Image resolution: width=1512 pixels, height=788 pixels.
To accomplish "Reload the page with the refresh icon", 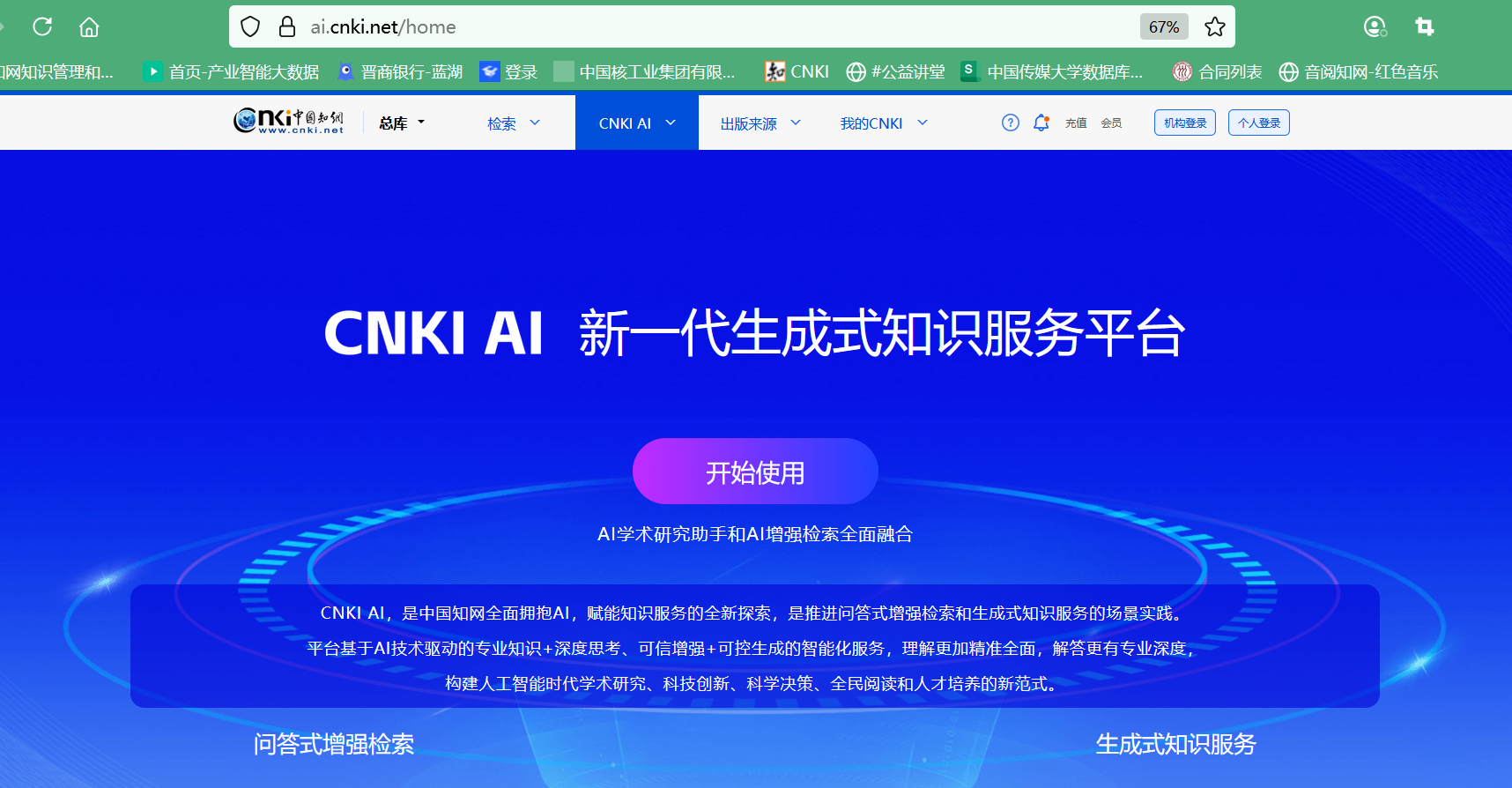I will coord(42,26).
